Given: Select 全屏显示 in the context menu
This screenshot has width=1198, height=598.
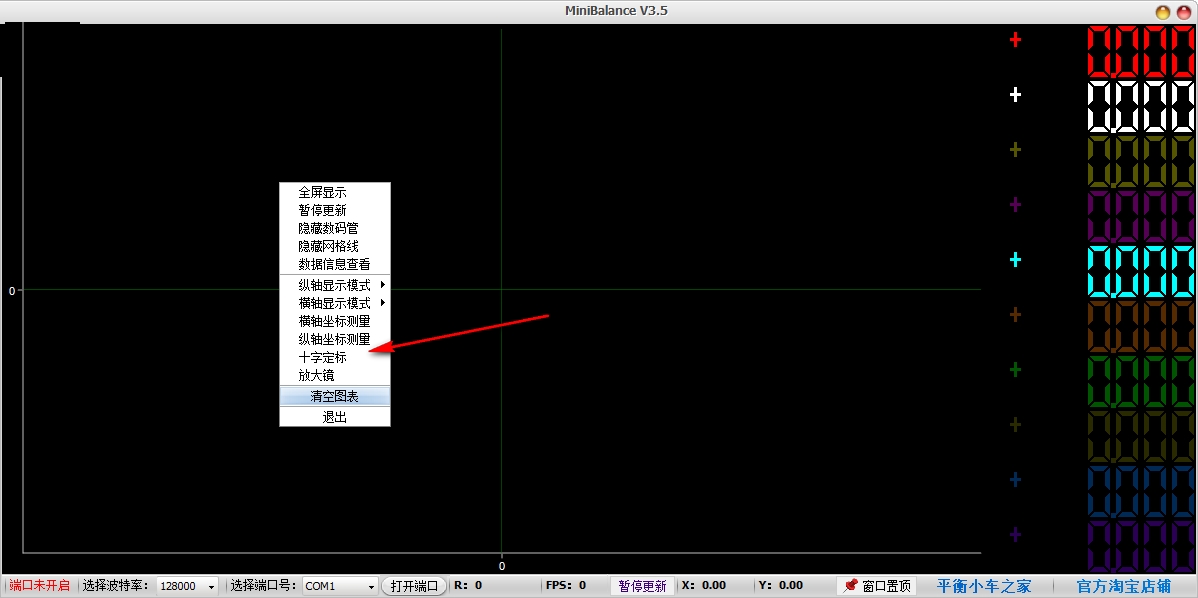Looking at the screenshot, I should pos(335,192).
